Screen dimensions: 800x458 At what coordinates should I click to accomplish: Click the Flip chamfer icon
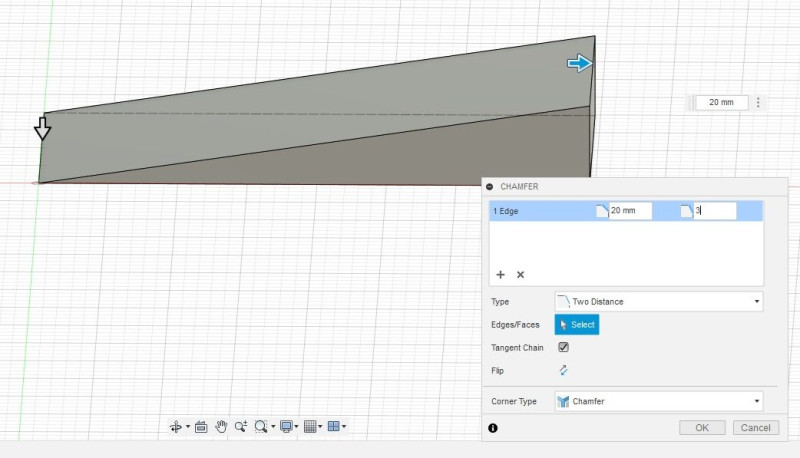pos(563,370)
